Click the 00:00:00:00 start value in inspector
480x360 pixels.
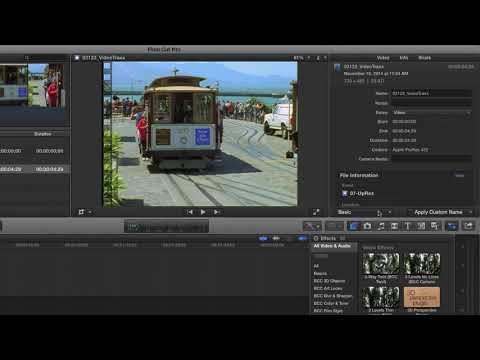[x=404, y=122]
